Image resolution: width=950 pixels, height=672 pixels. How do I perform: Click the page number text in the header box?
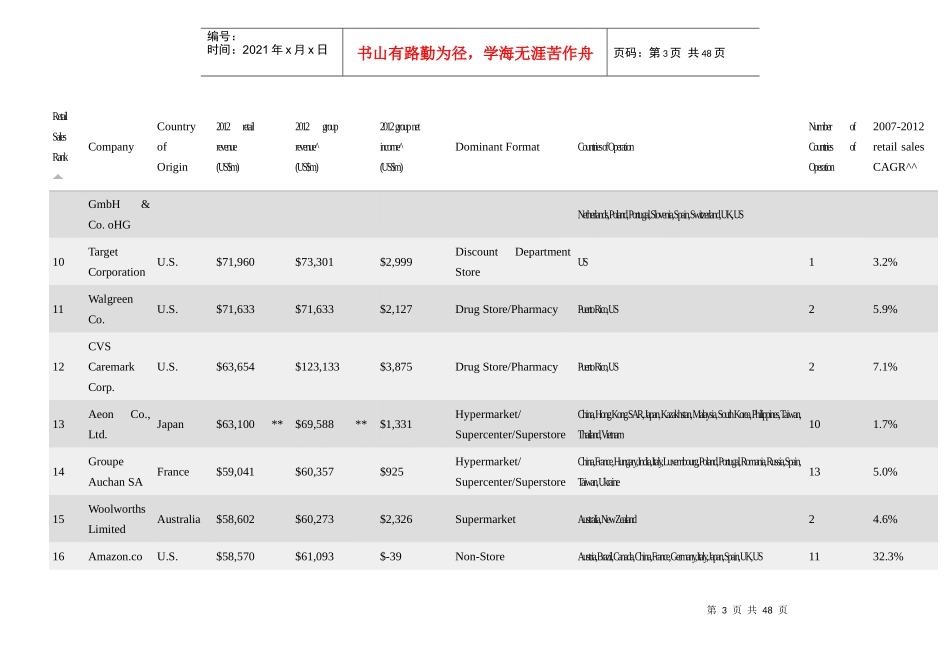pos(669,53)
